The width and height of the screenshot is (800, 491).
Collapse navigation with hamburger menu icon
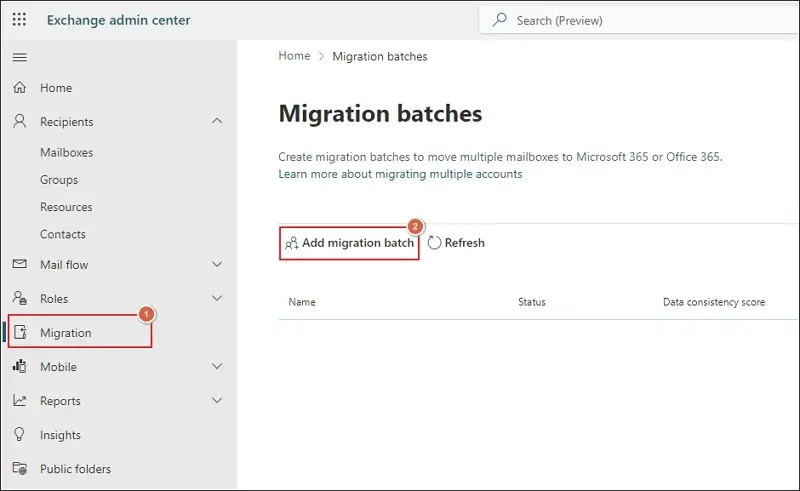19,57
